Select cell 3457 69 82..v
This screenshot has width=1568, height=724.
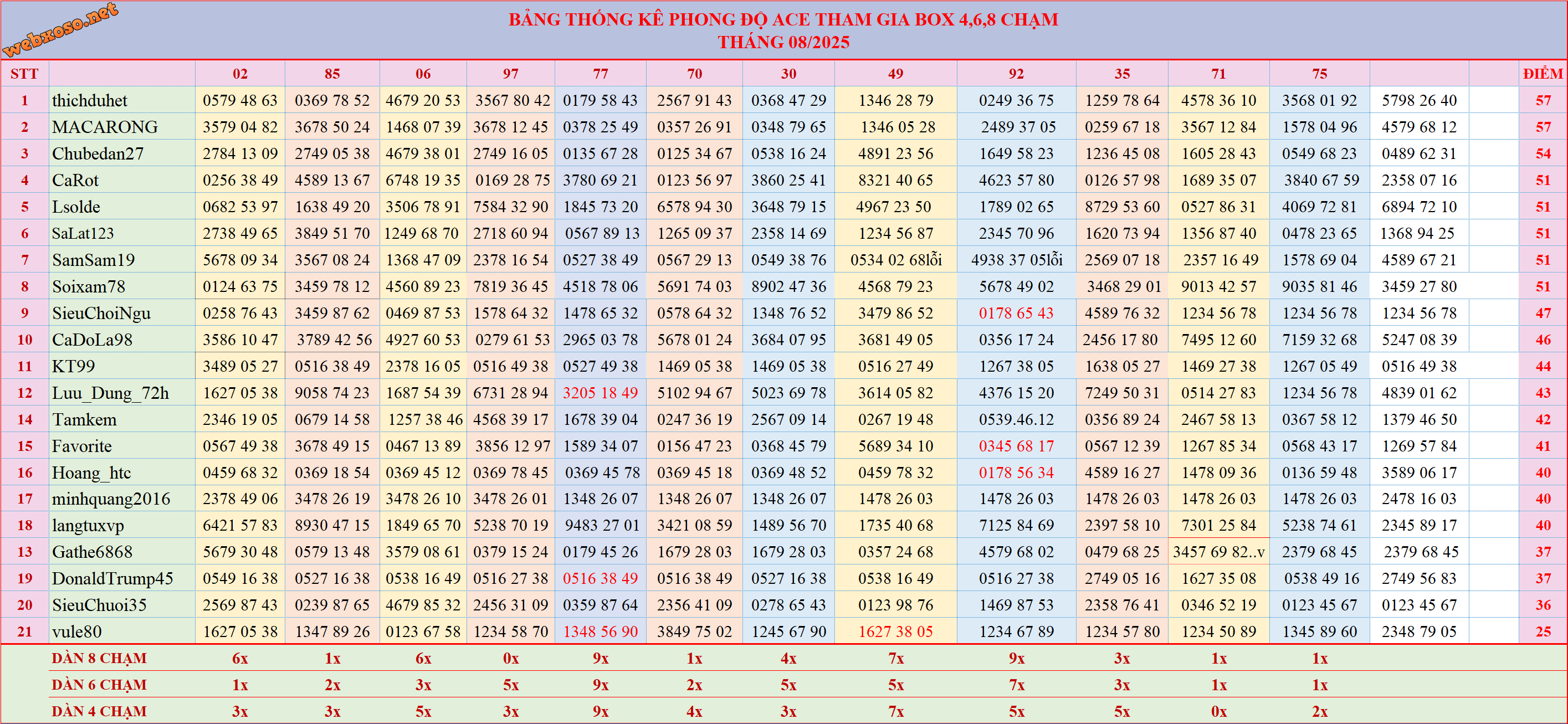[x=1218, y=552]
